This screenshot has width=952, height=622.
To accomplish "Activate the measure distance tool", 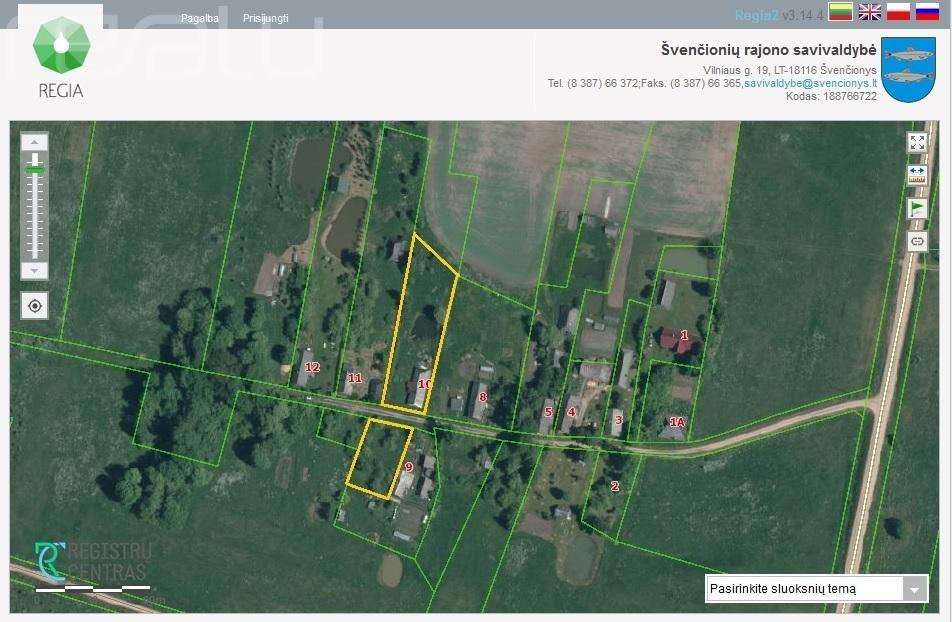I will pos(917,175).
